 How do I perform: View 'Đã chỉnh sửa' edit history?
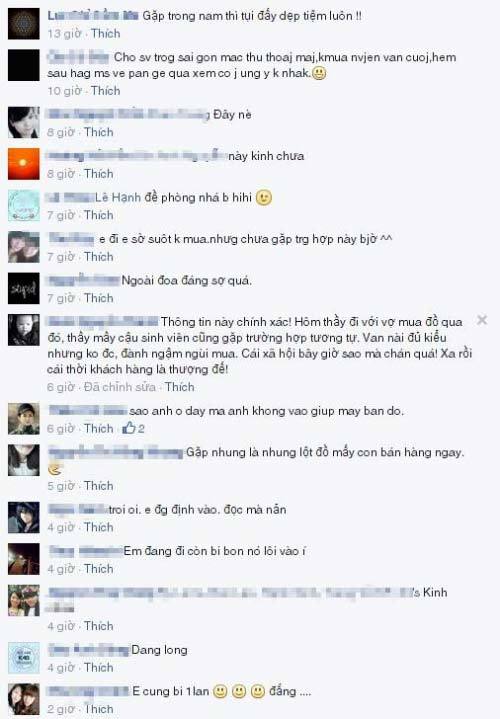point(120,387)
